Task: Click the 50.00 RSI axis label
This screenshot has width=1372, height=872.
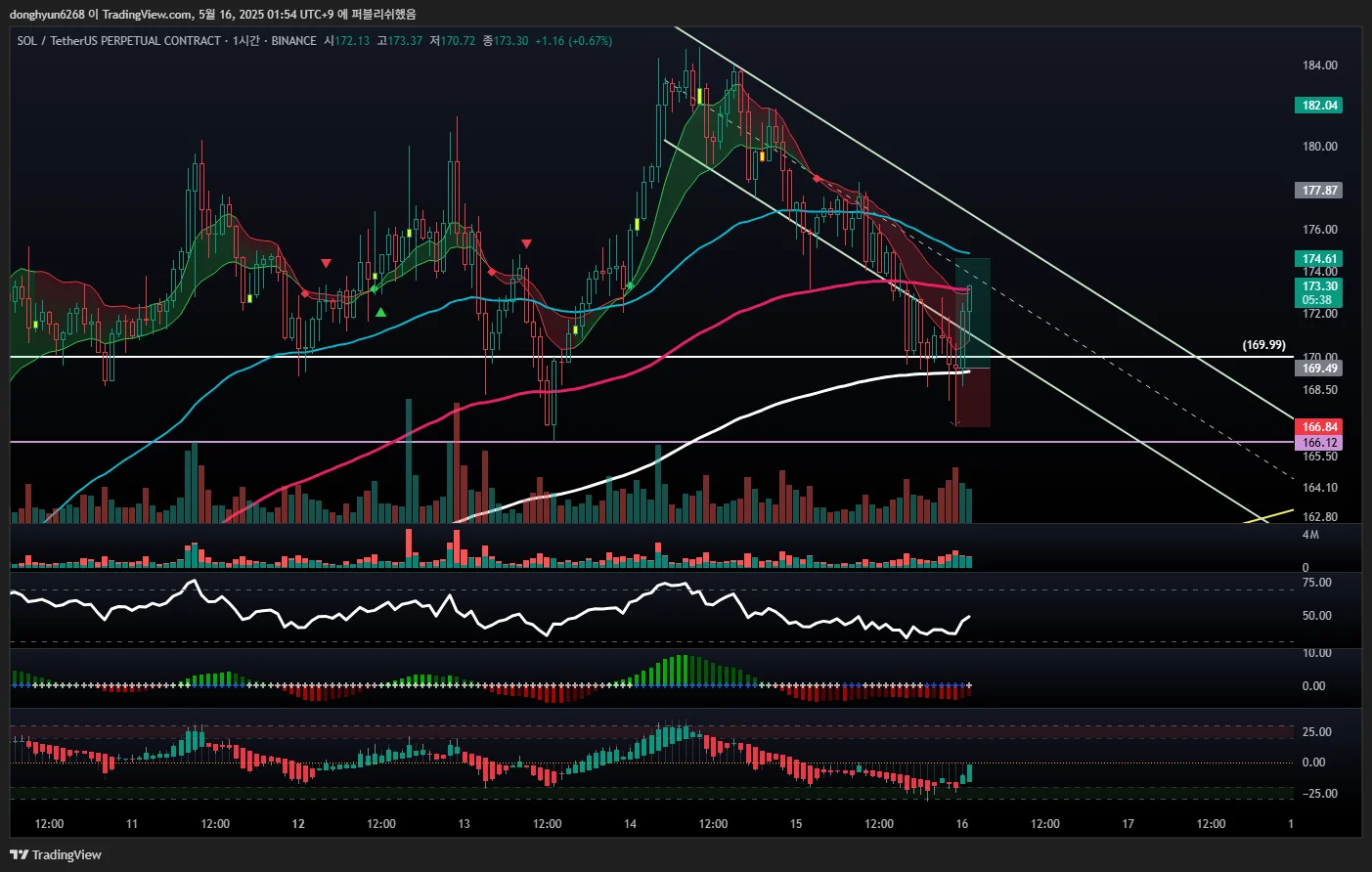Action: point(1316,616)
